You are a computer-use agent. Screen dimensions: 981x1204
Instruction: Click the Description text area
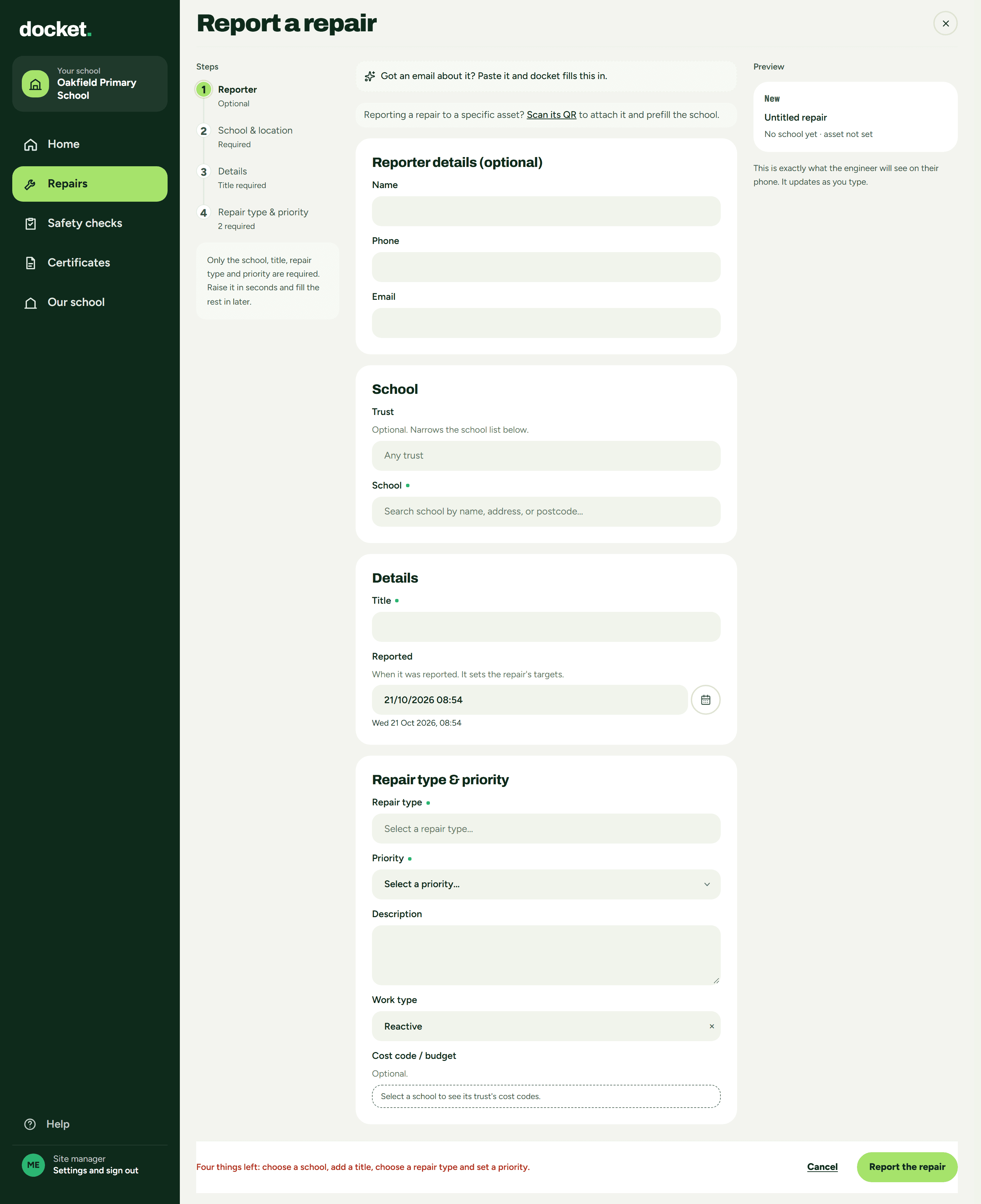click(x=546, y=955)
